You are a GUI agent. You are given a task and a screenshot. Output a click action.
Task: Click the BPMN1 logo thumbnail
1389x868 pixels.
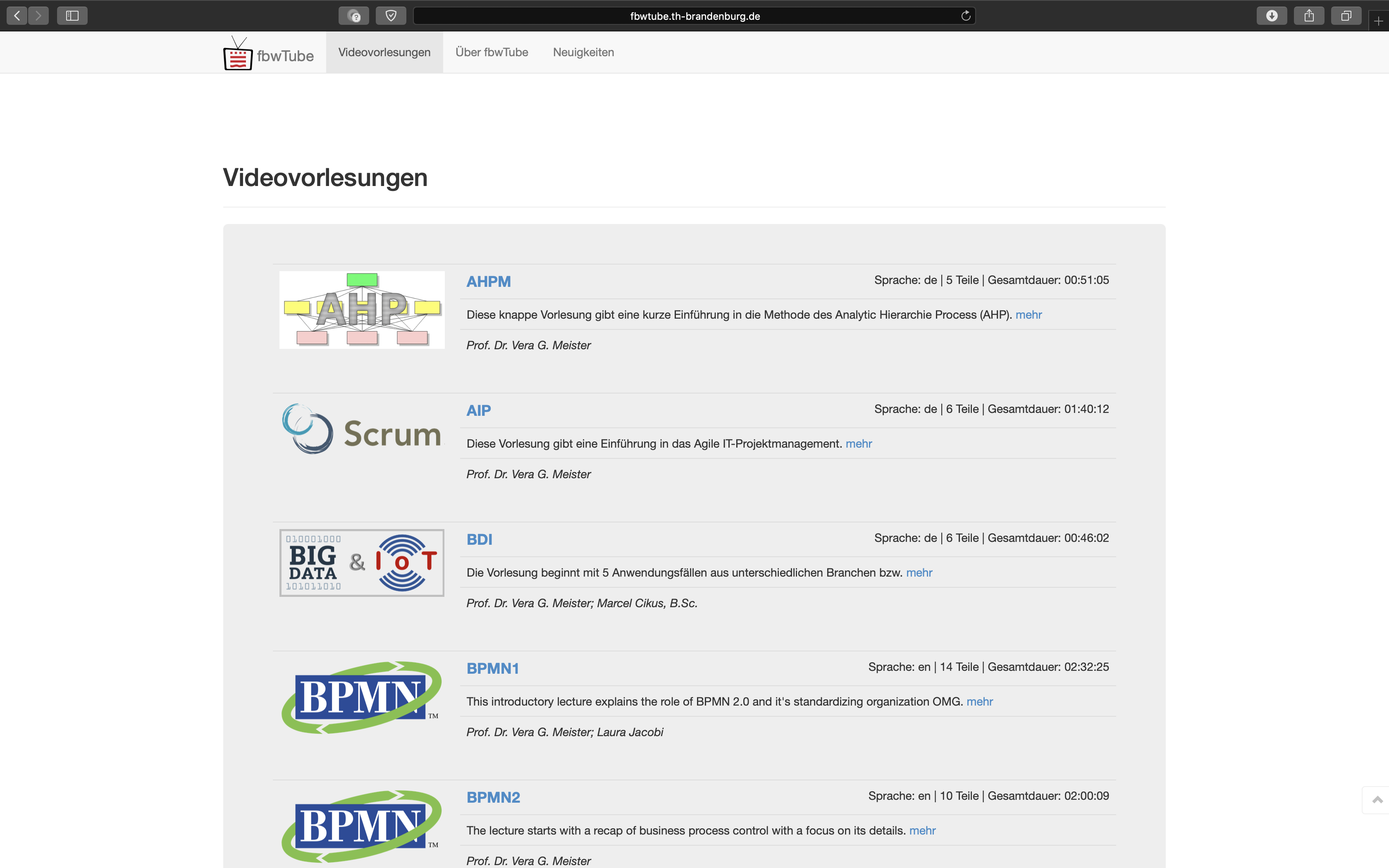(362, 698)
